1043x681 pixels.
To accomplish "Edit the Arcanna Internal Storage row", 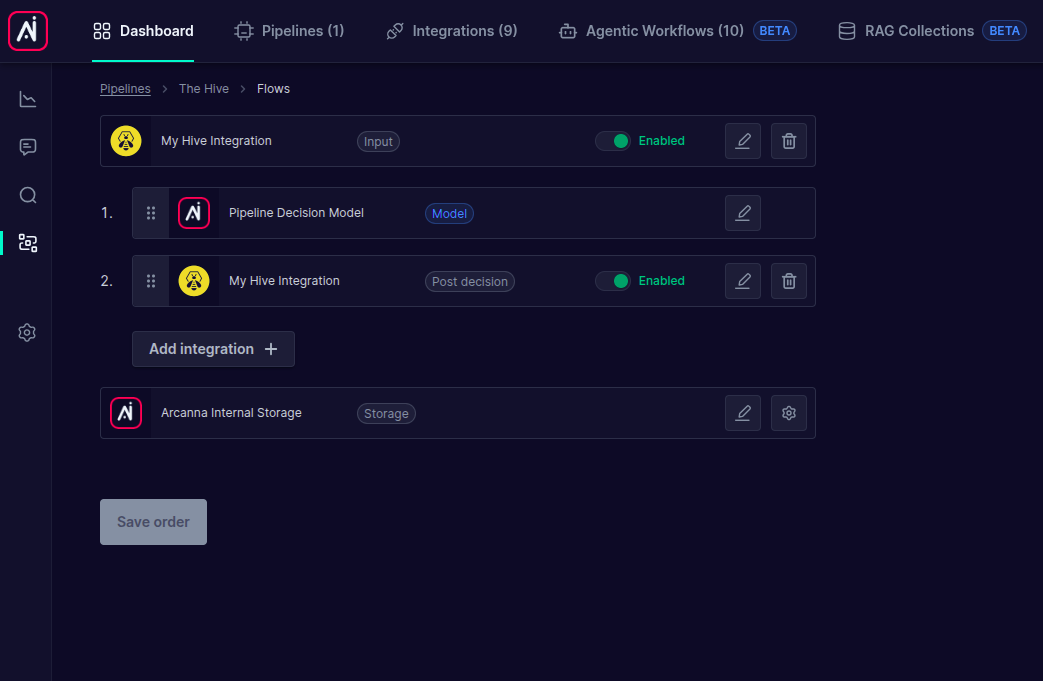I will tap(743, 413).
